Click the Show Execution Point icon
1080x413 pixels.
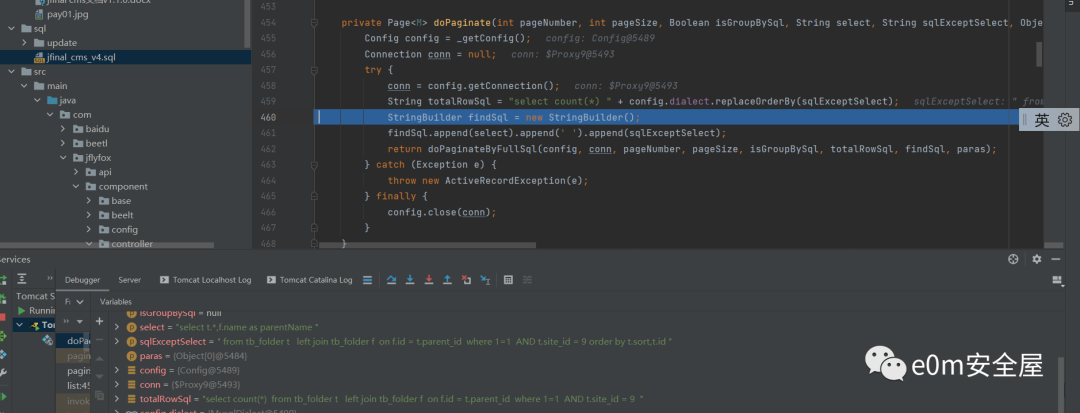(367, 279)
